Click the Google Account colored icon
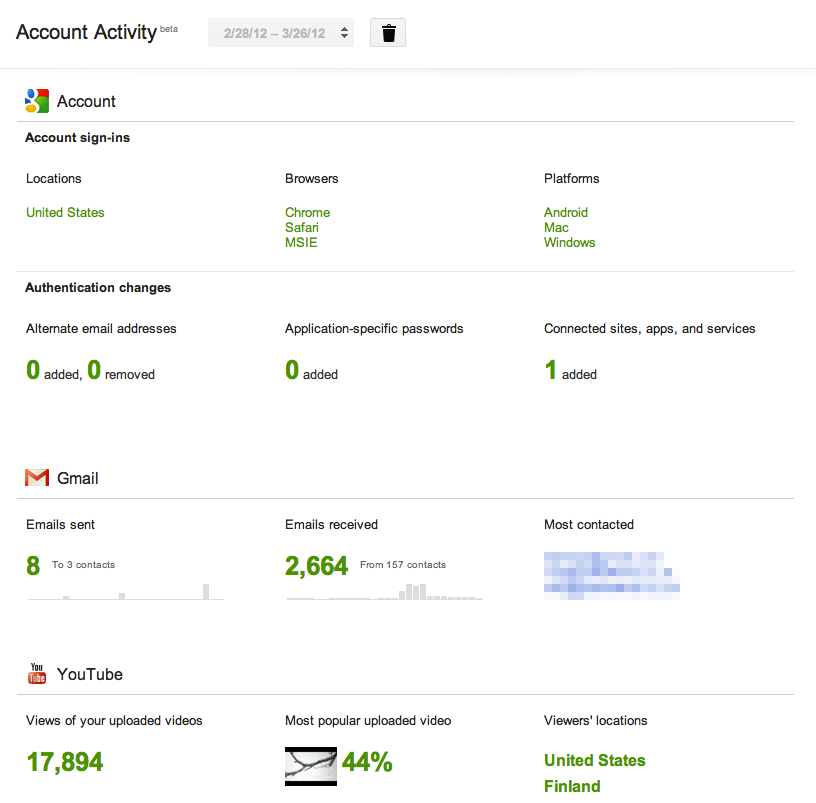Screen dimensions: 816x803 37,101
